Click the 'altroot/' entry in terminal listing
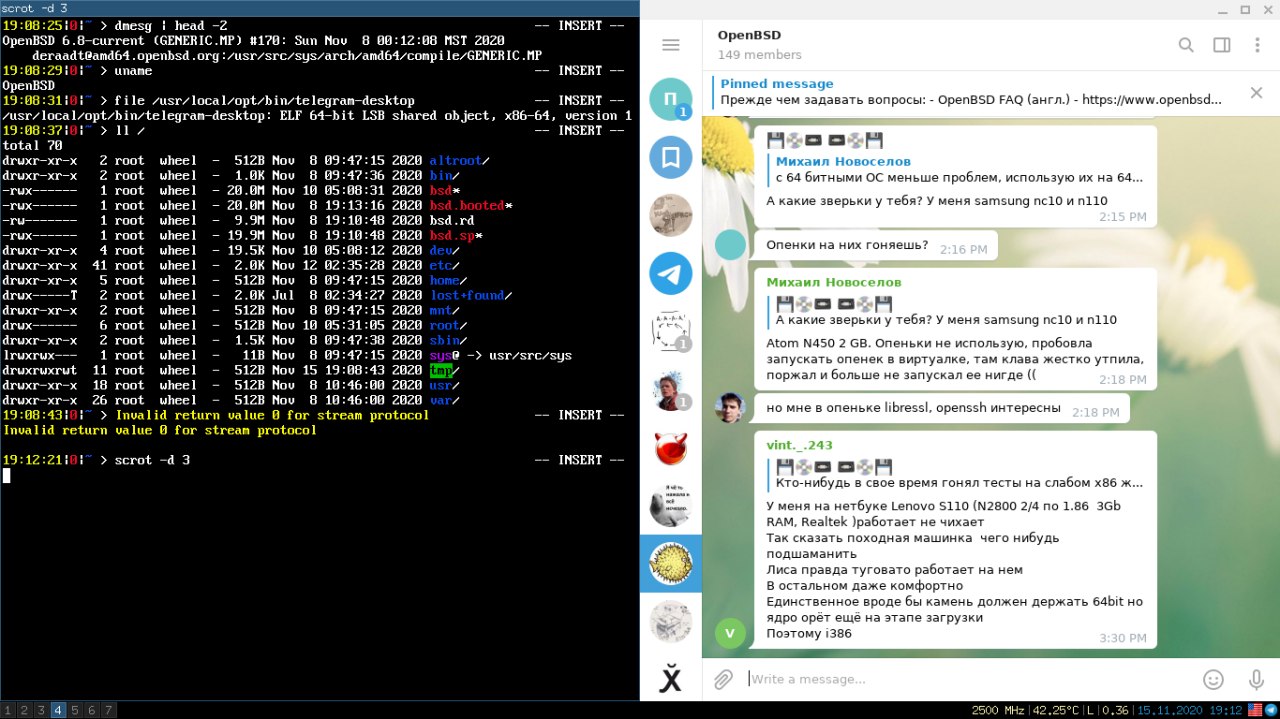The image size is (1280, 719). pyautogui.click(x=459, y=160)
